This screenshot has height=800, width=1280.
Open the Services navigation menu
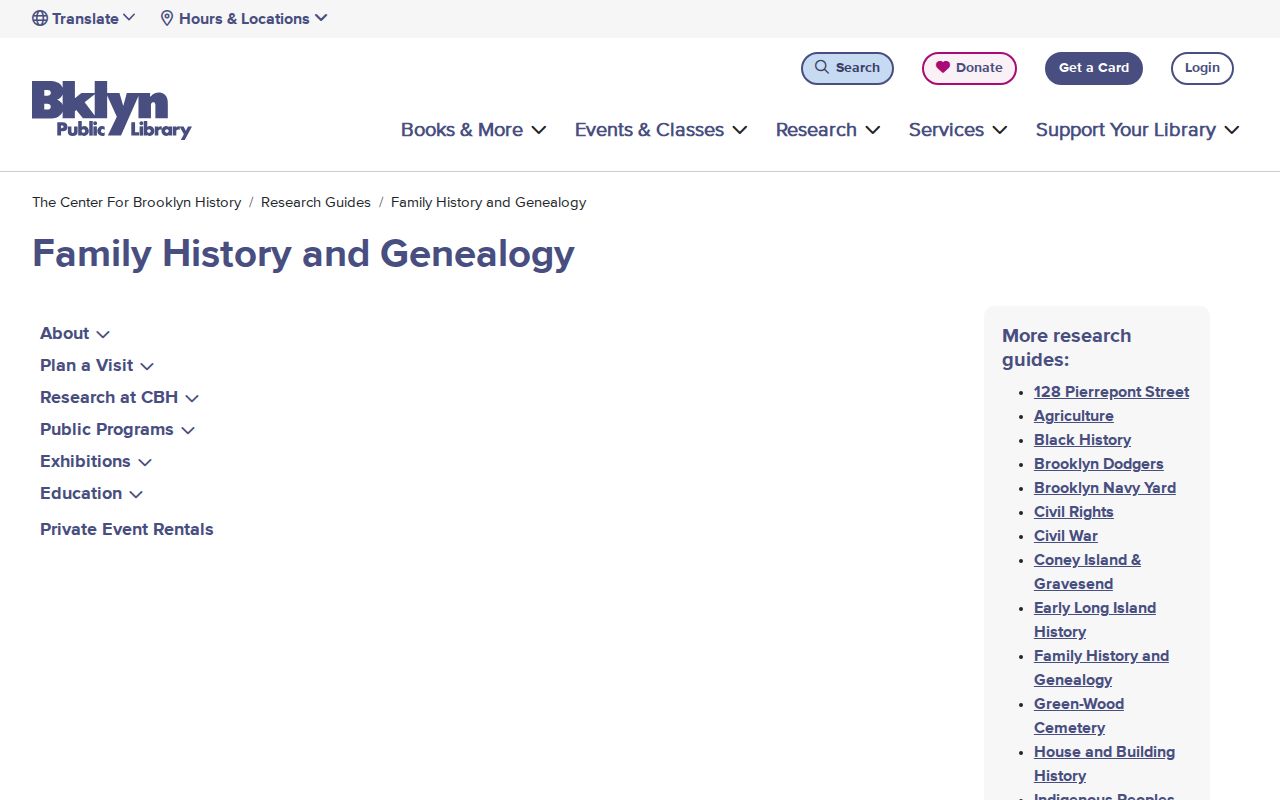[x=958, y=130]
